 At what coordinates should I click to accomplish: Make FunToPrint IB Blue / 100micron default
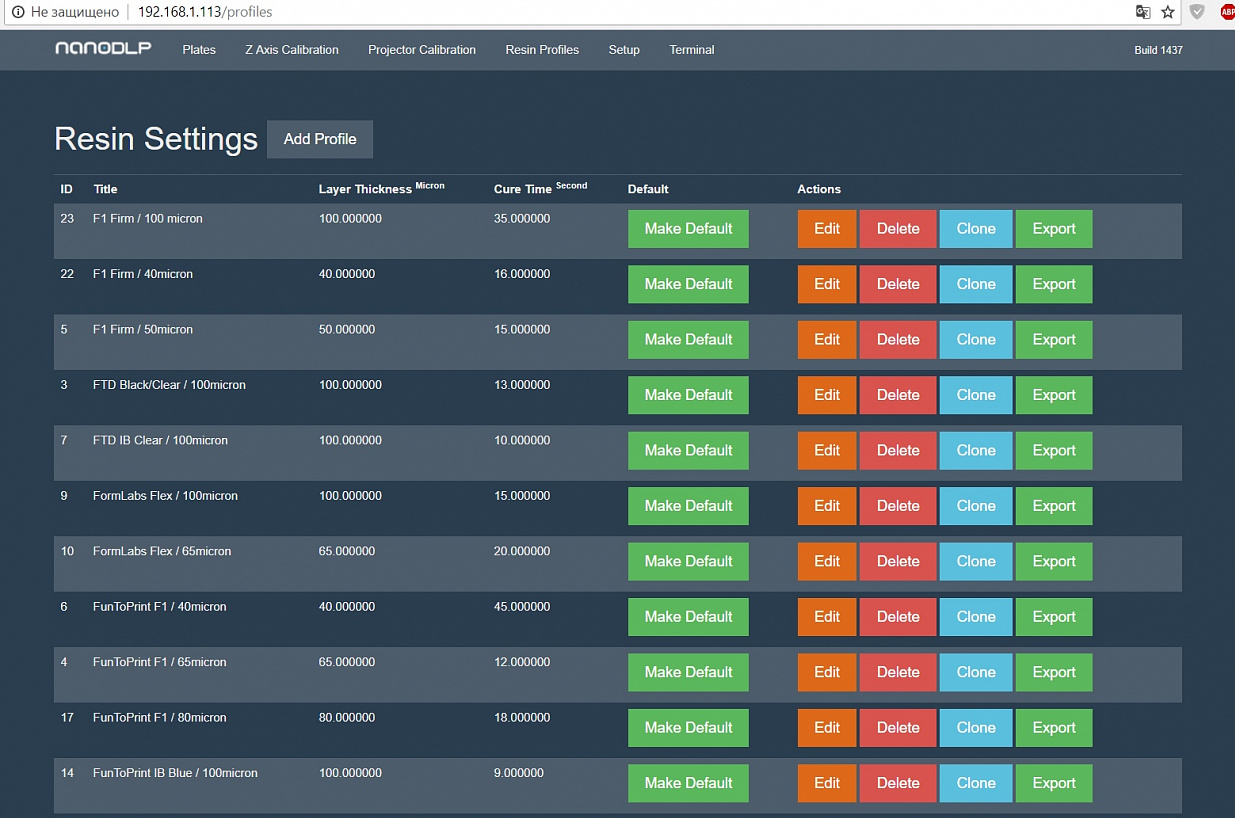pos(688,783)
